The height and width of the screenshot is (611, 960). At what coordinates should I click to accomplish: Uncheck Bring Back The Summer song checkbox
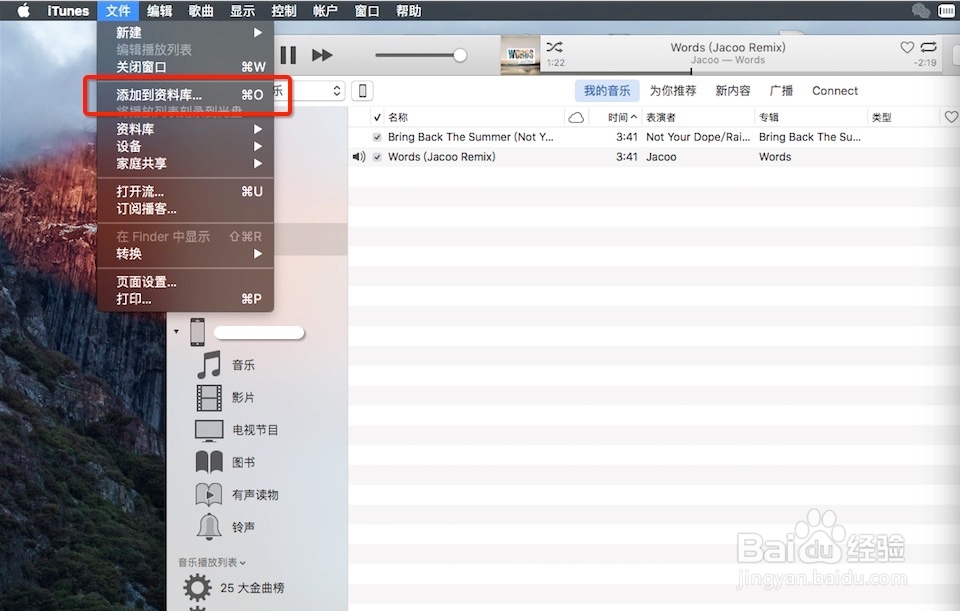(377, 137)
